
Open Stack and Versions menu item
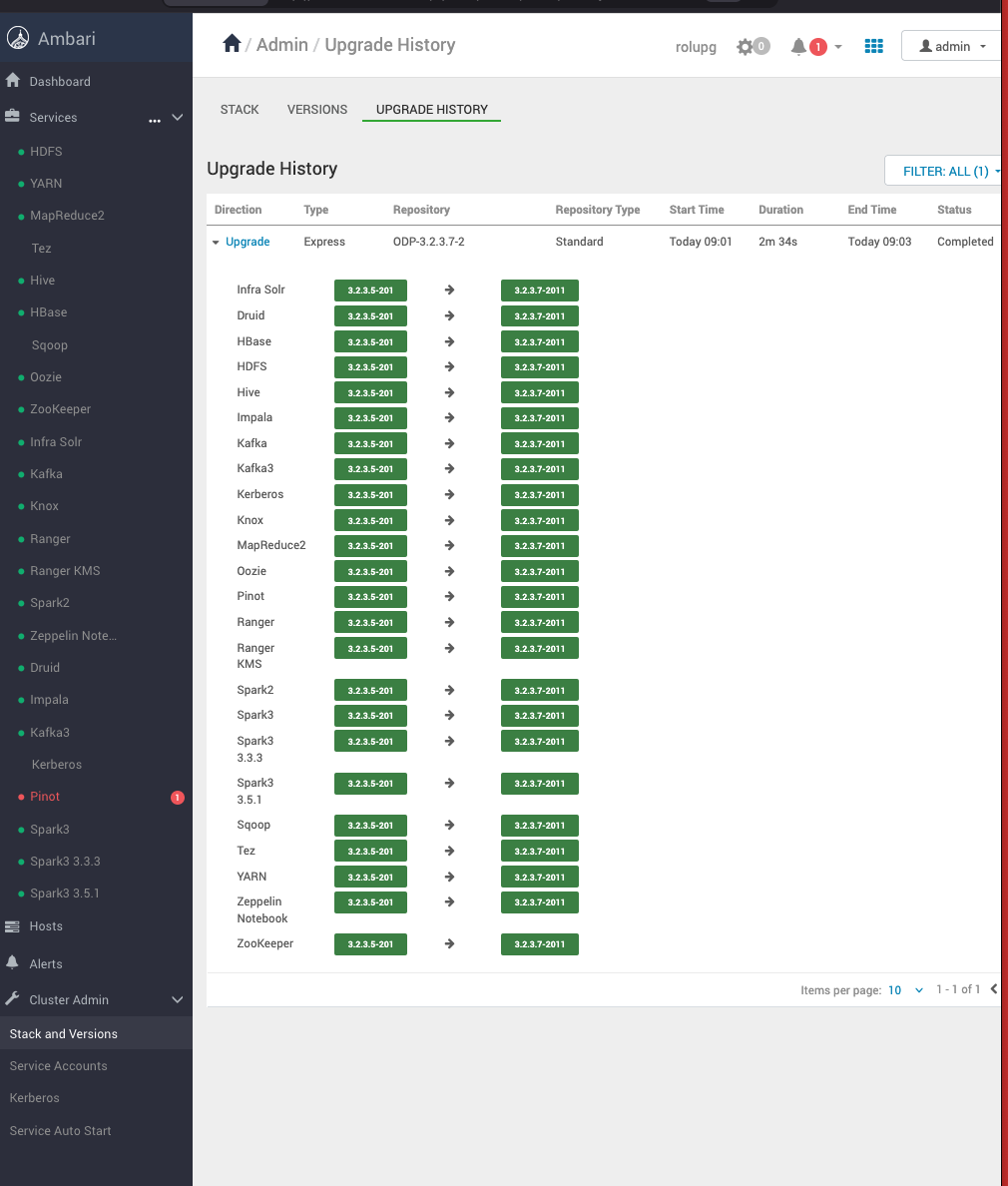pyautogui.click(x=96, y=1033)
